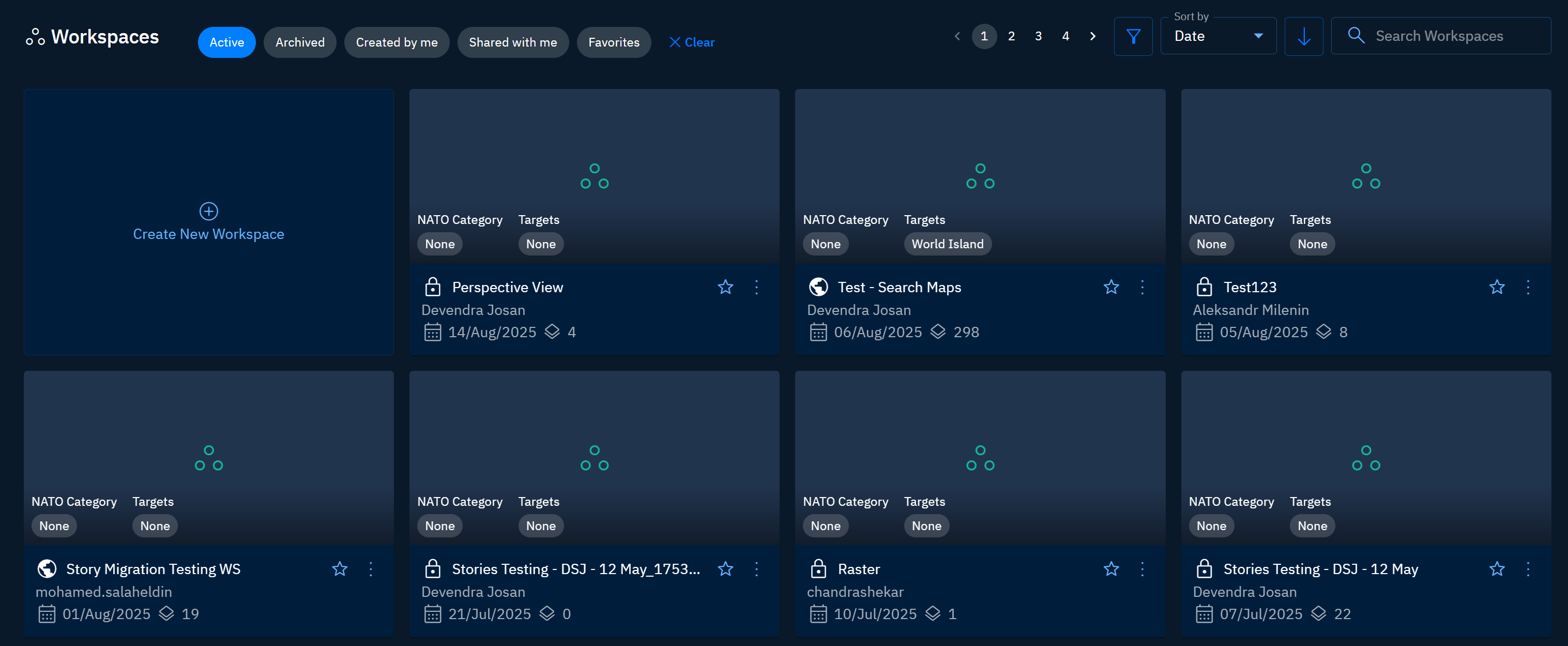This screenshot has width=1568, height=646.
Task: Go to page 3
Action: coord(1038,37)
